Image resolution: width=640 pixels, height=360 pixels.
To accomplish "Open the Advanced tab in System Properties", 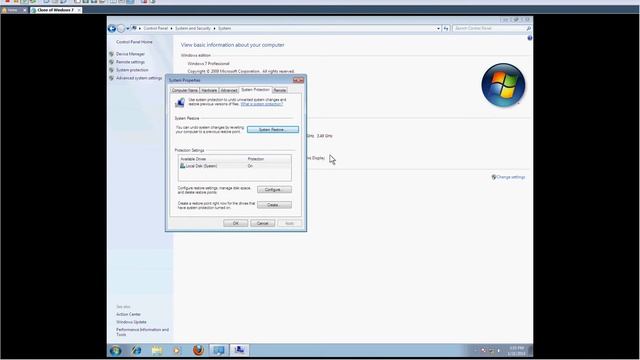I will click(229, 90).
